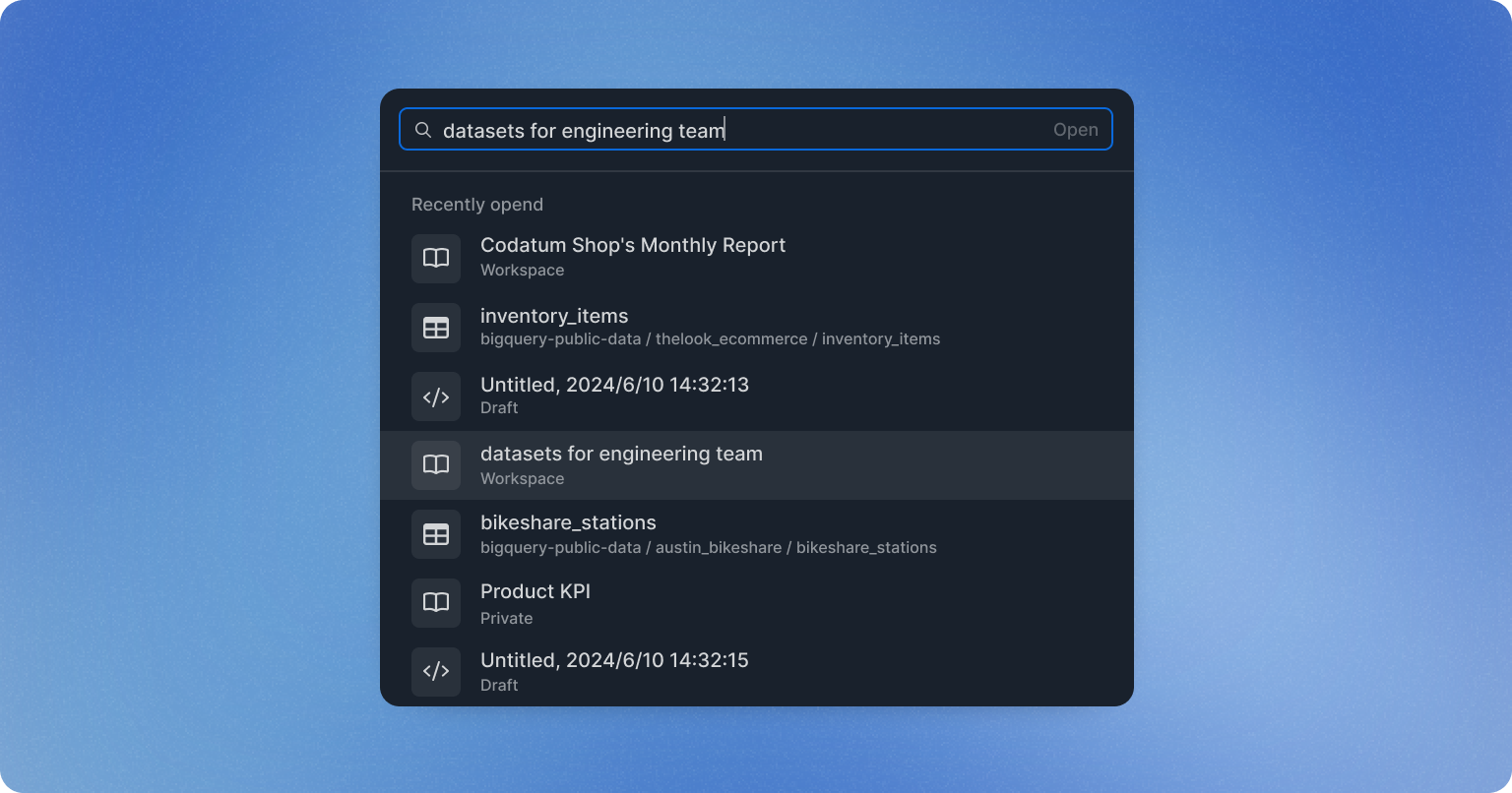This screenshot has height=793, width=1512.
Task: Open Untitled, 2024/6/10 14:32:13 entry
Action: click(x=614, y=385)
